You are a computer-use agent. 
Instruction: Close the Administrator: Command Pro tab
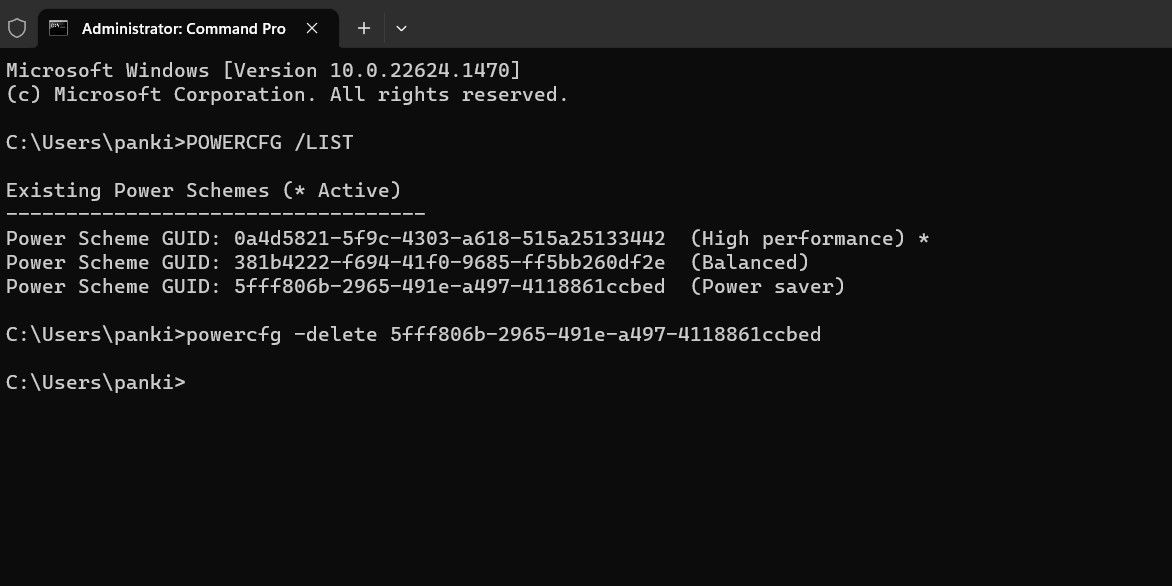tap(310, 28)
